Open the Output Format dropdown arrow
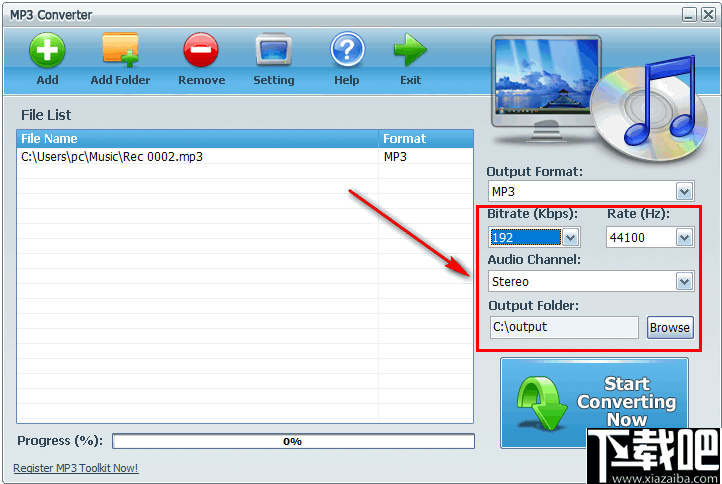 [684, 191]
